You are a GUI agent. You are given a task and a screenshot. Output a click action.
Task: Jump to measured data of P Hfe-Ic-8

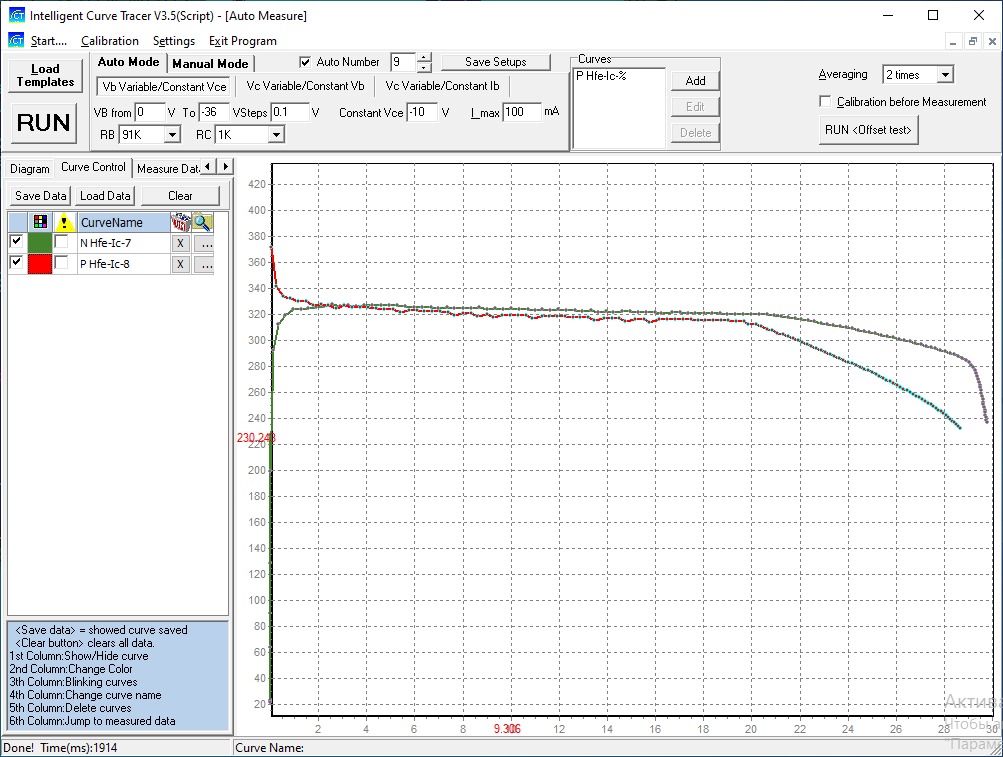[x=203, y=264]
